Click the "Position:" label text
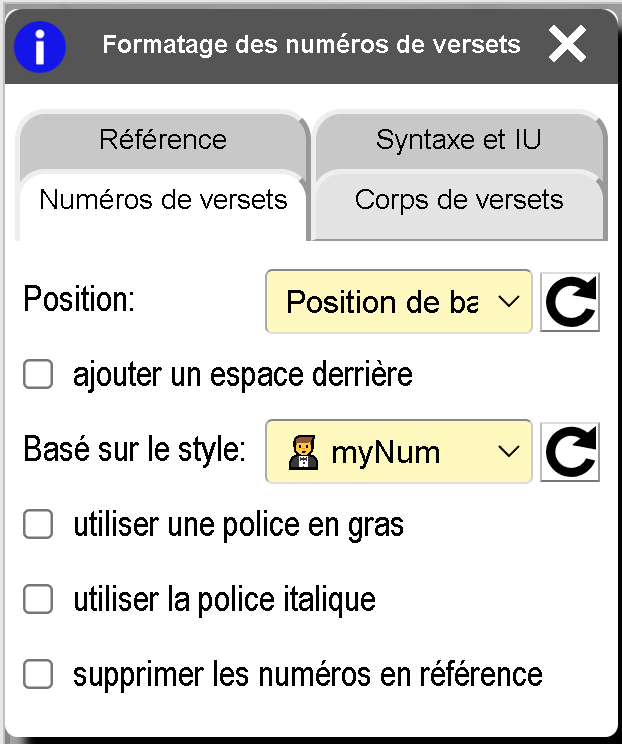The width and height of the screenshot is (622, 744). (79, 300)
